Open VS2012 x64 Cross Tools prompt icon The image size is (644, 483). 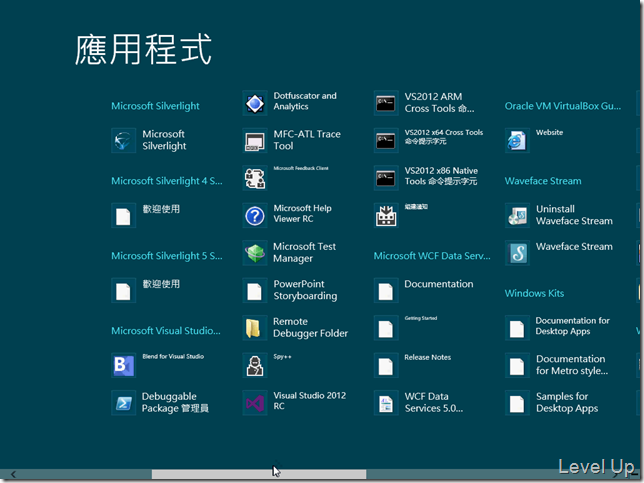386,140
